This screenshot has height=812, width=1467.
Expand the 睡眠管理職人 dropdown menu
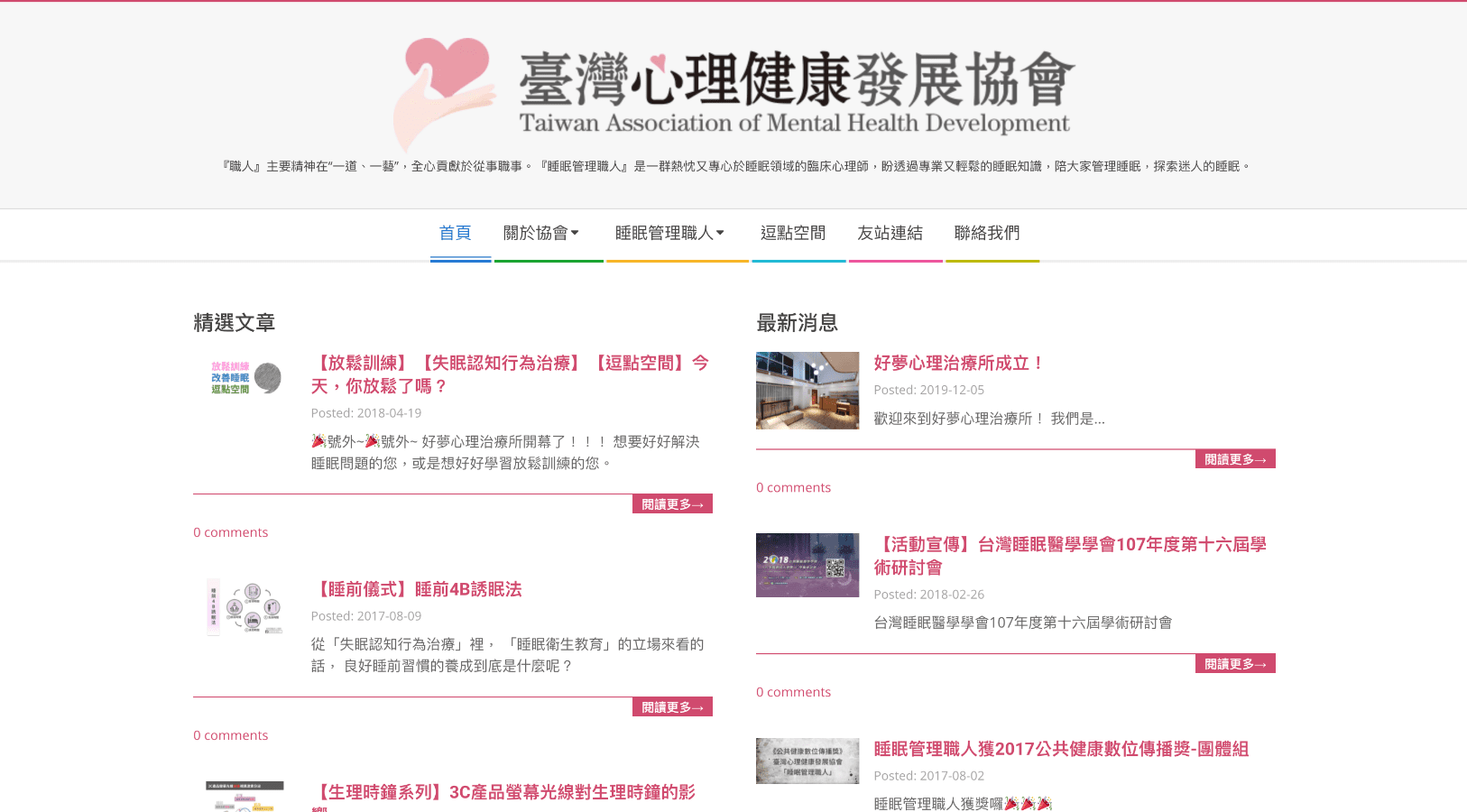tap(670, 234)
